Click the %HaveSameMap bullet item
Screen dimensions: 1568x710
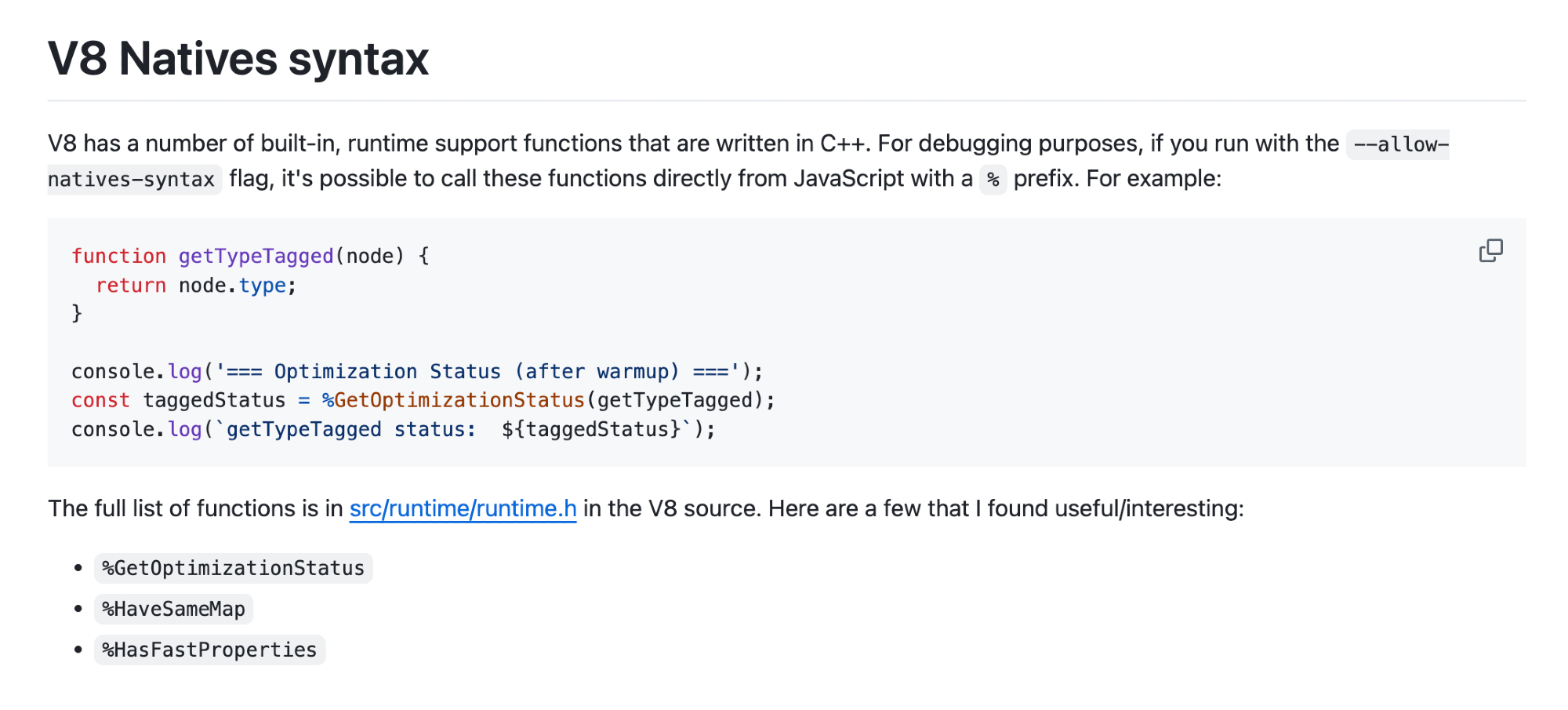point(173,609)
